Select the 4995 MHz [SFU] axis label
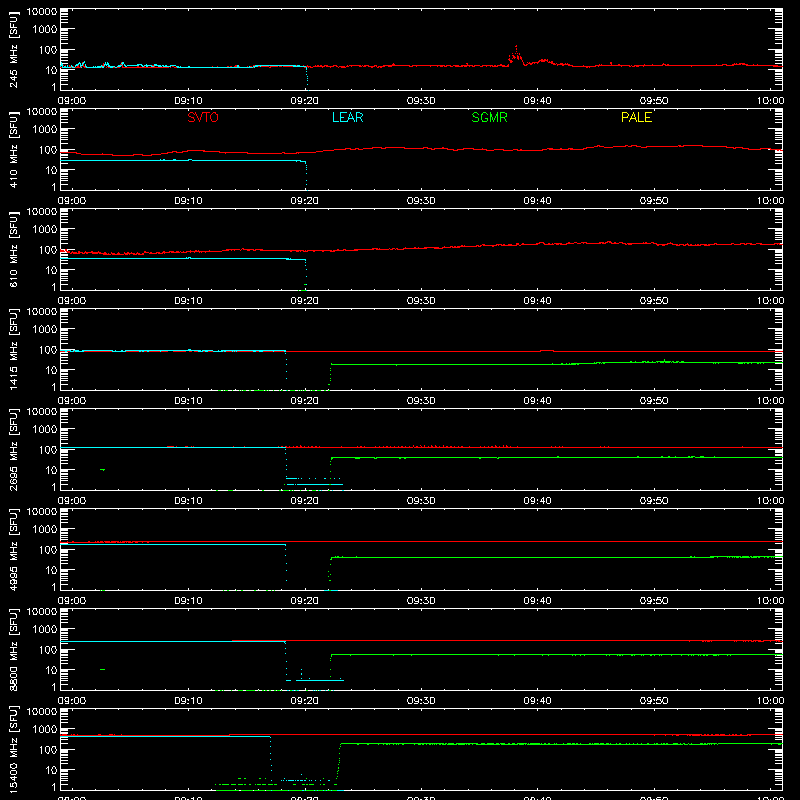The image size is (800, 800). point(14,550)
